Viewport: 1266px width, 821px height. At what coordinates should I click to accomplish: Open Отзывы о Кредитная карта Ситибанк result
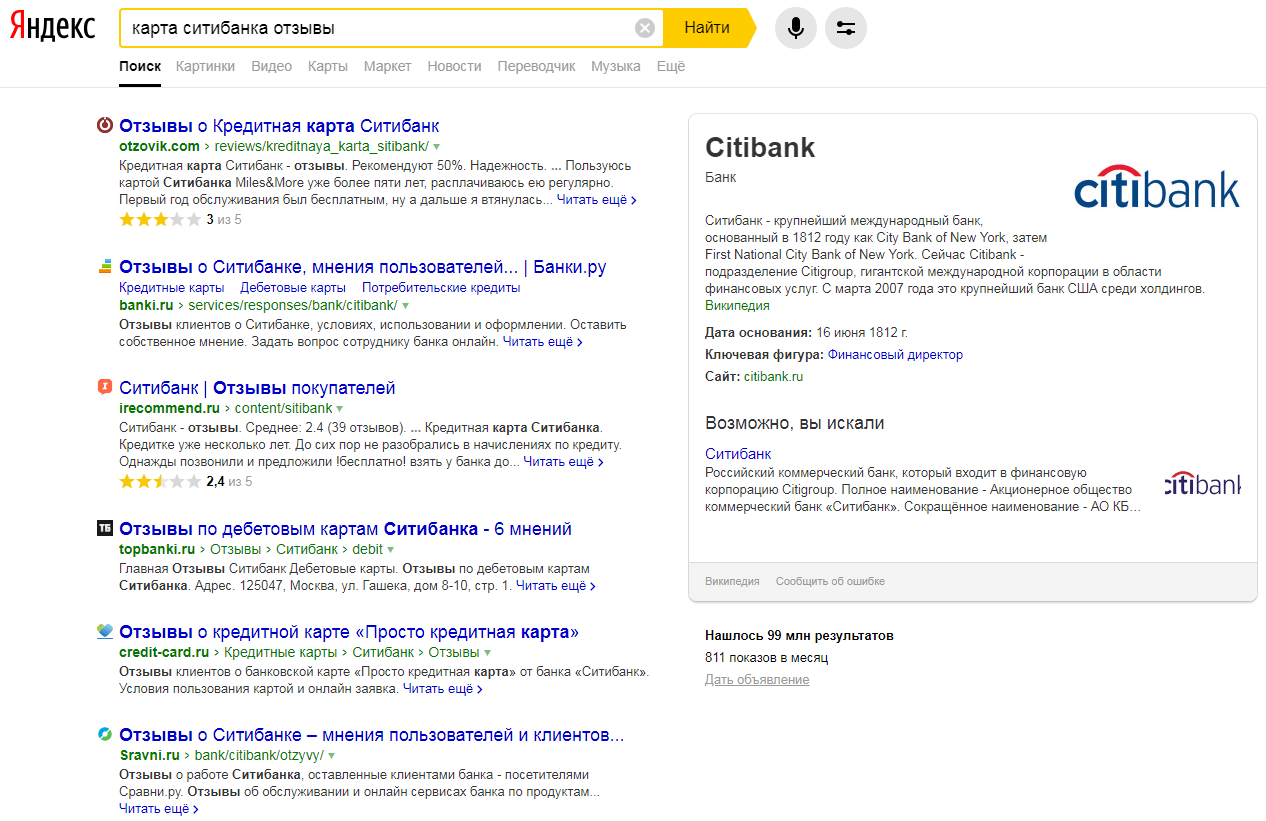tap(279, 126)
